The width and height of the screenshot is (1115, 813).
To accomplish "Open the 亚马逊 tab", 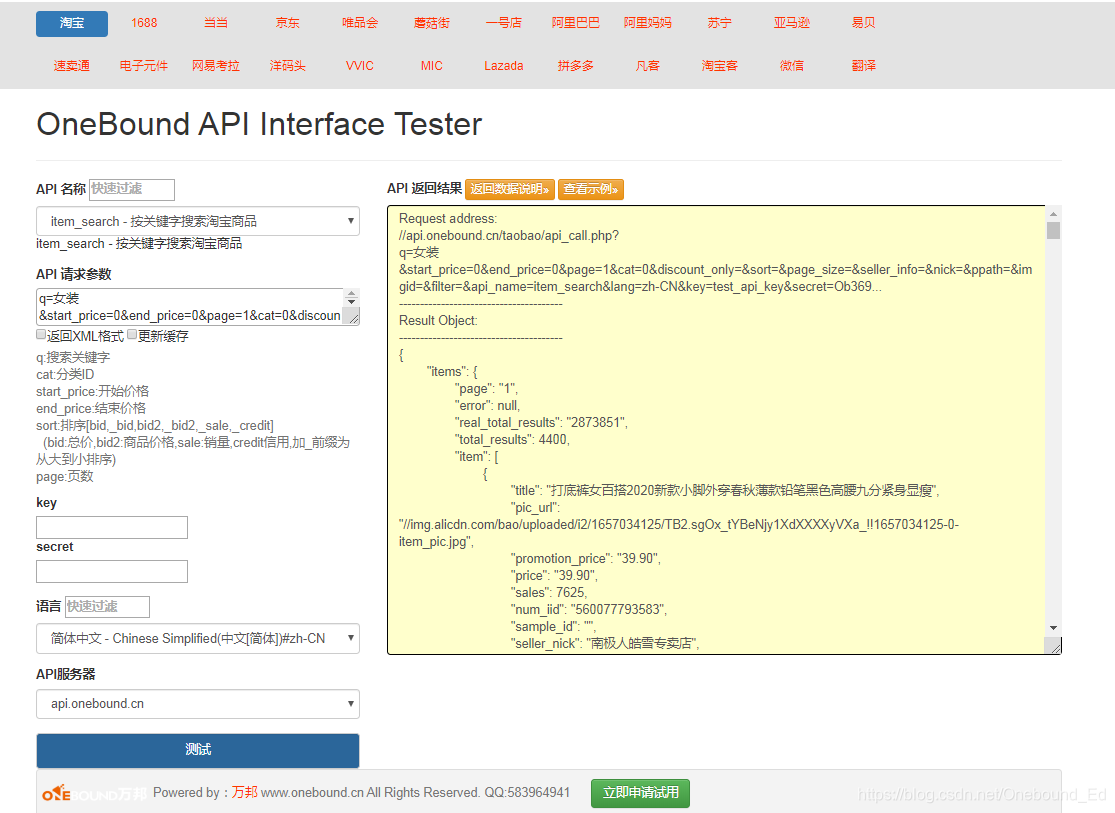I will (791, 23).
